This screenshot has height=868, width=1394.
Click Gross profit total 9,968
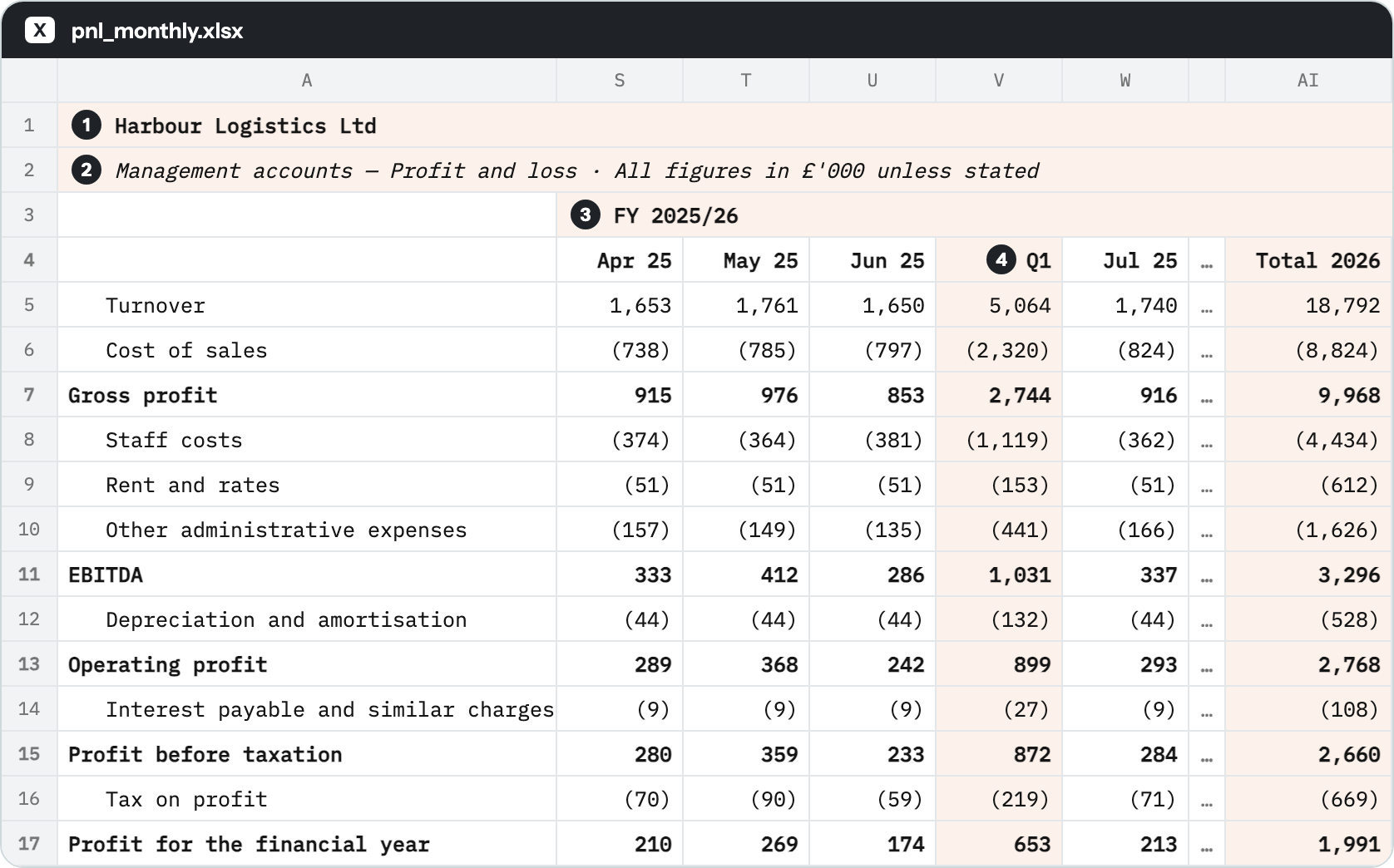pos(1349,396)
